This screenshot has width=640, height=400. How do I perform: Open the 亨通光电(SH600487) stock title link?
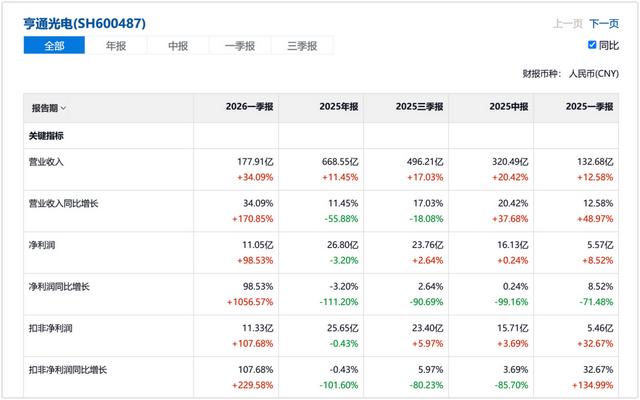click(84, 23)
